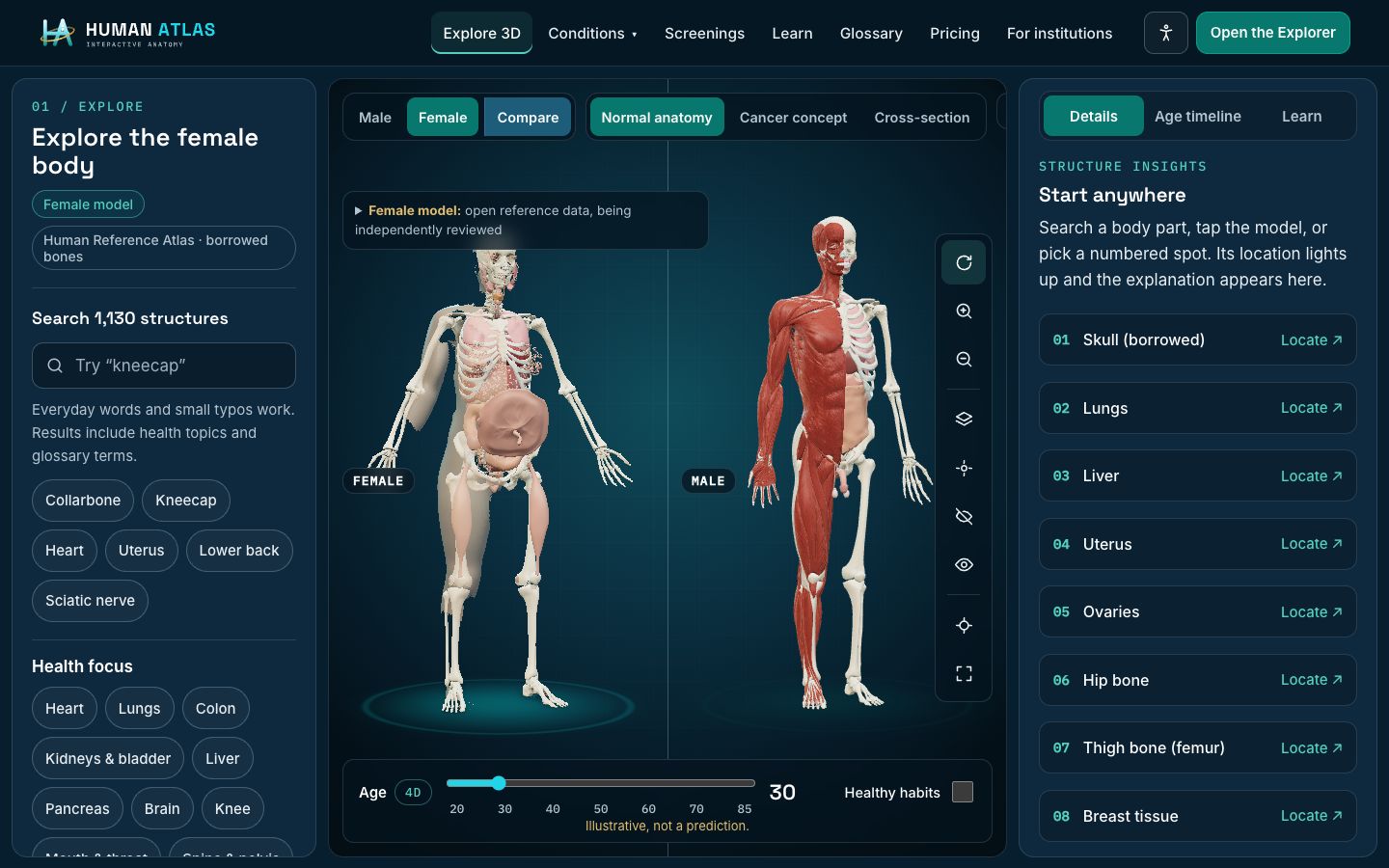This screenshot has height=868, width=1389.
Task: Expand the Female model disclosure note
Action: click(x=525, y=220)
